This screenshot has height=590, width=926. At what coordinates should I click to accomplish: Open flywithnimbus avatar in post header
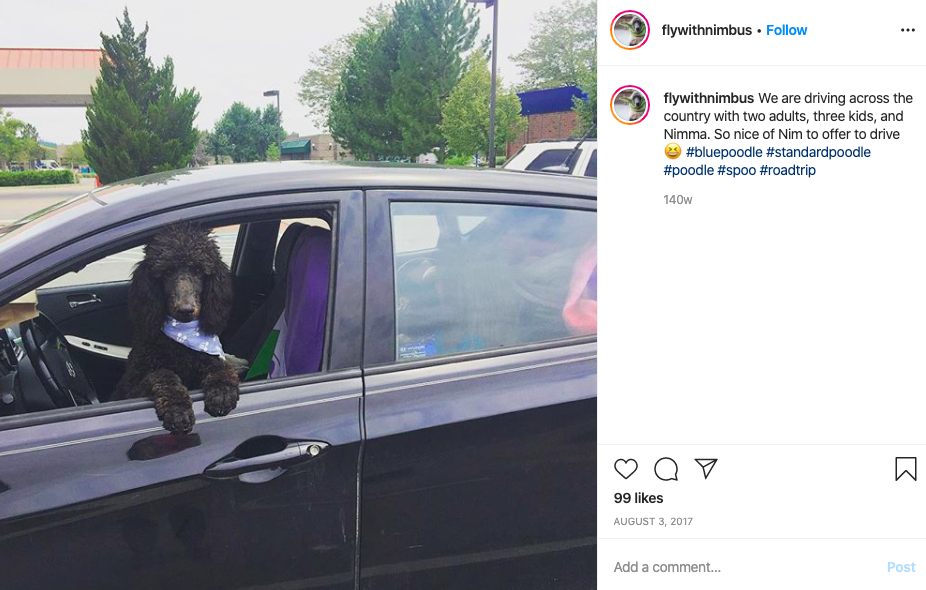pos(630,30)
